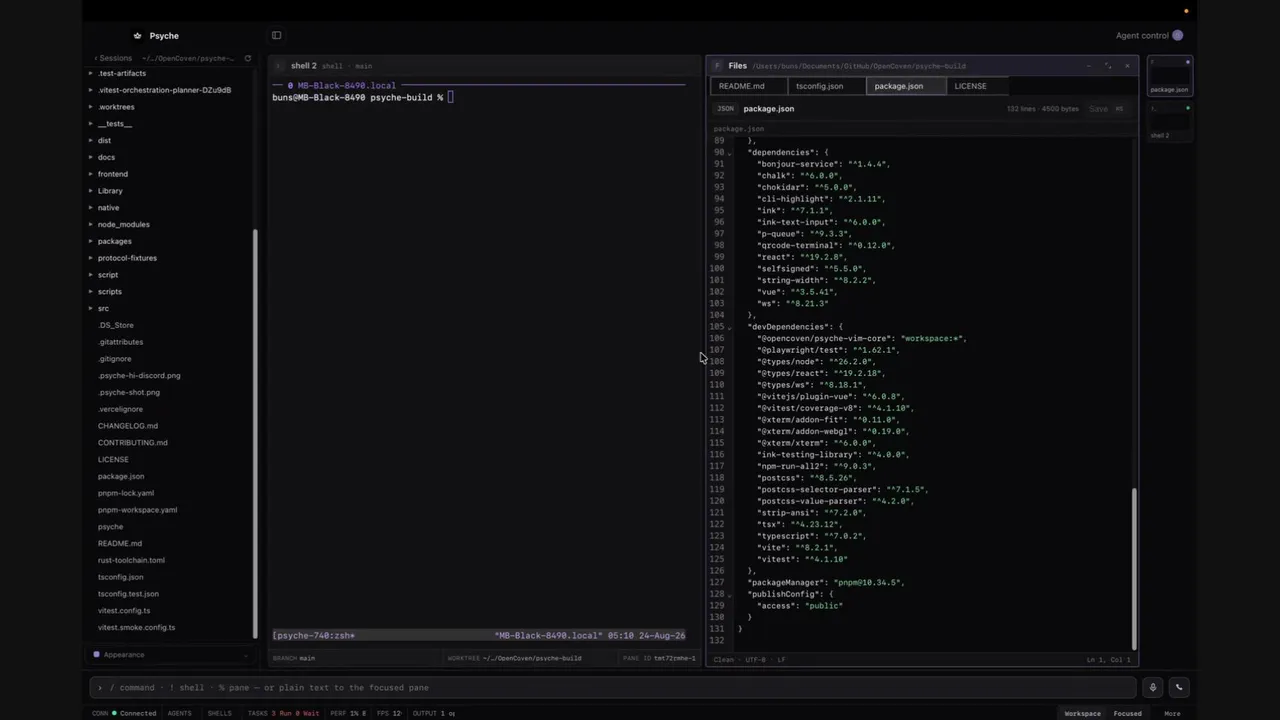Image resolution: width=1280 pixels, height=720 pixels.
Task: Click the UTF-8 encoding label
Action: (755, 660)
